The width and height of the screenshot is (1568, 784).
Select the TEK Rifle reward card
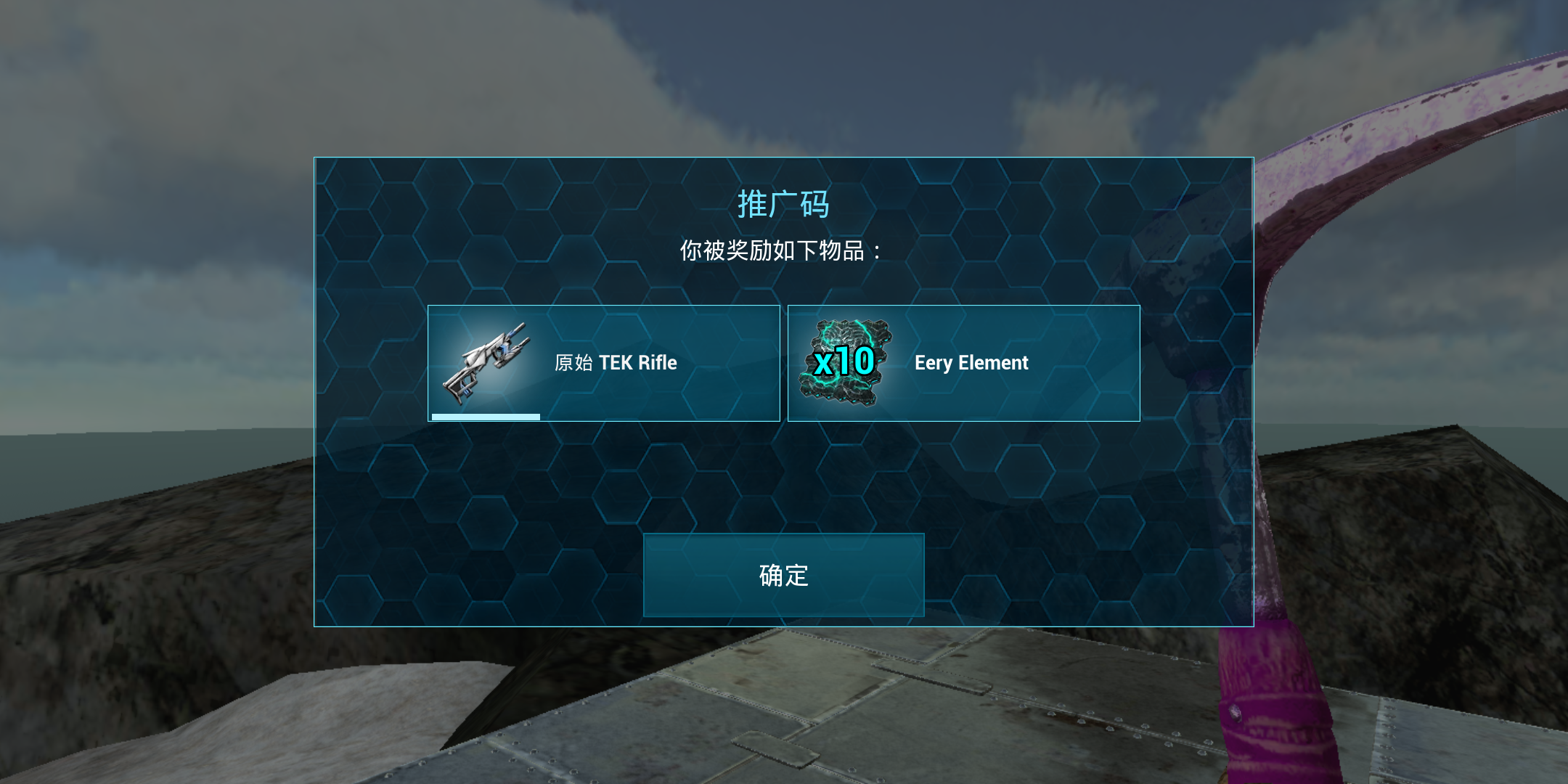coord(604,363)
